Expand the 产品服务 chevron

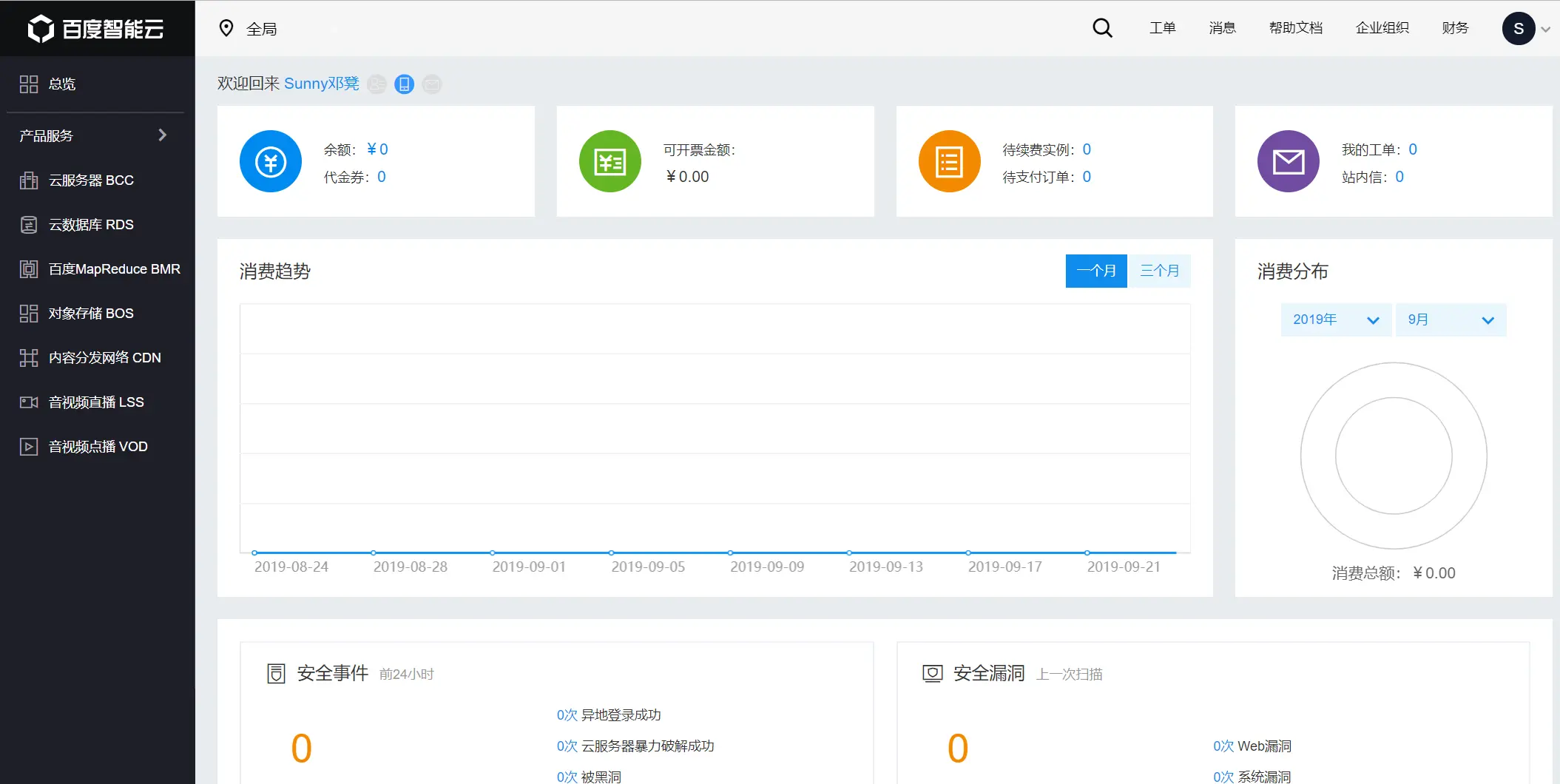pos(163,135)
